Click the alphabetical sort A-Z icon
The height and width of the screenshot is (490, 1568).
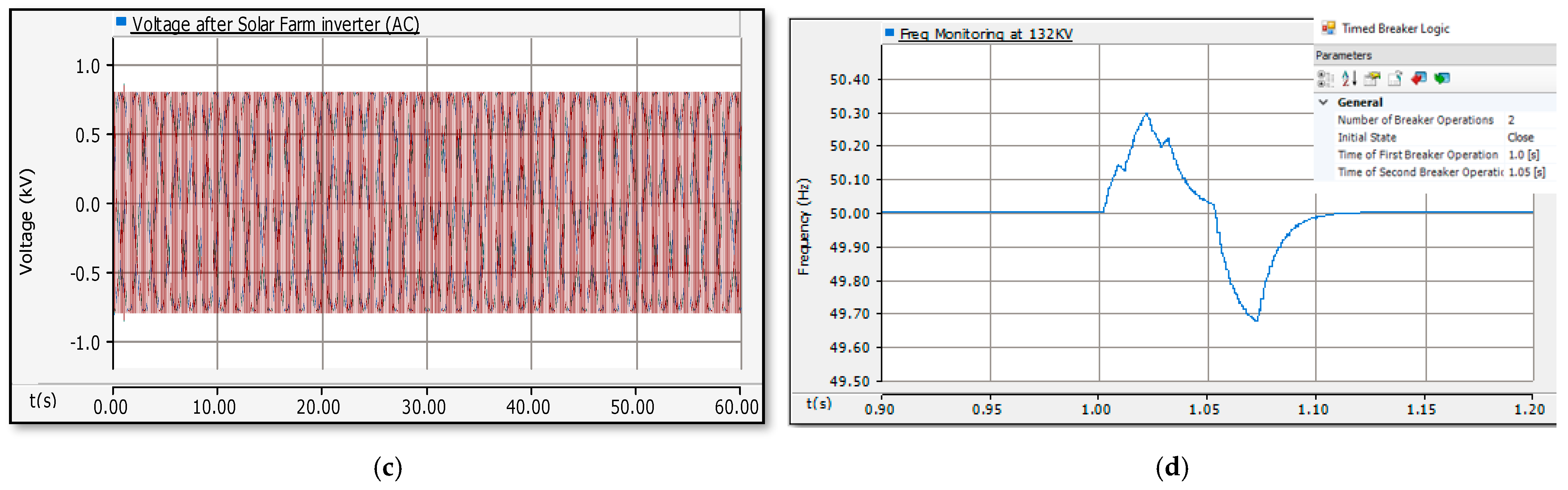pos(1349,78)
